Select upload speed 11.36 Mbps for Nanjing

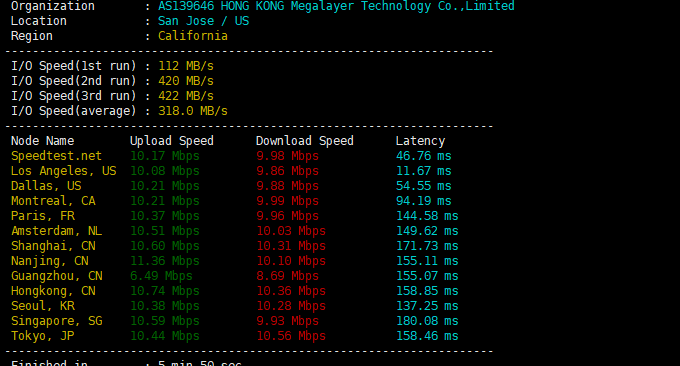point(165,261)
